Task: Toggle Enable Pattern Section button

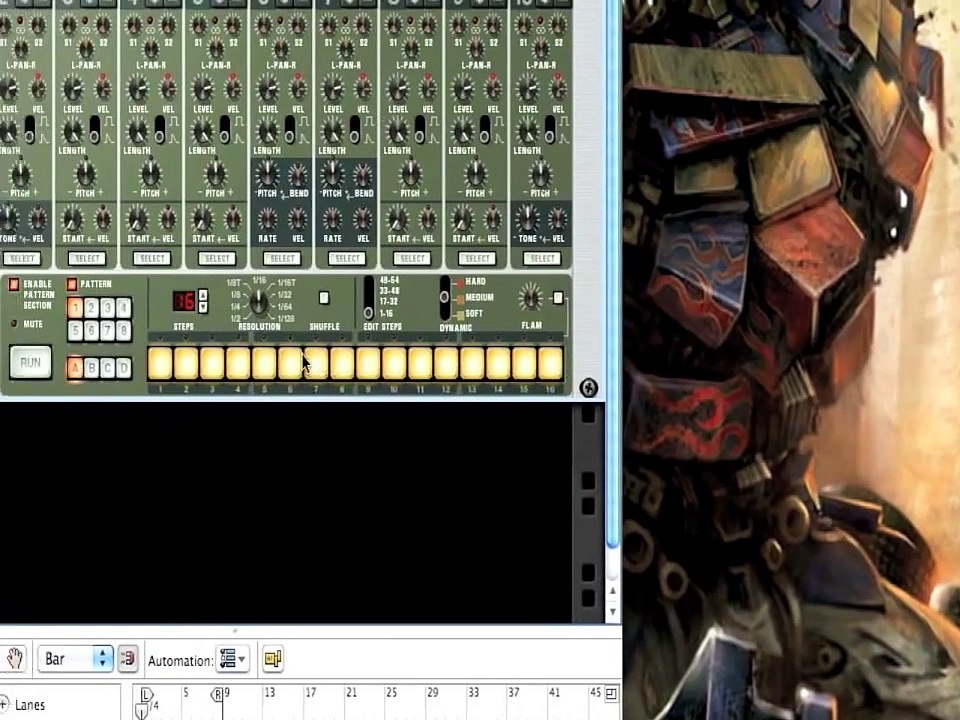Action: click(13, 285)
